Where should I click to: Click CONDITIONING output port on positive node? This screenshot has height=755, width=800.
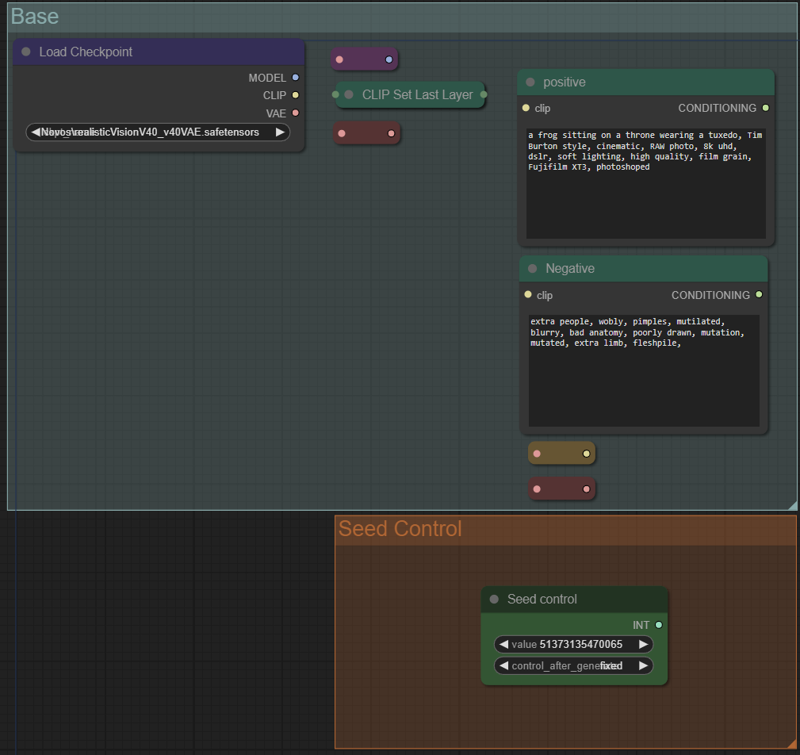(765, 108)
